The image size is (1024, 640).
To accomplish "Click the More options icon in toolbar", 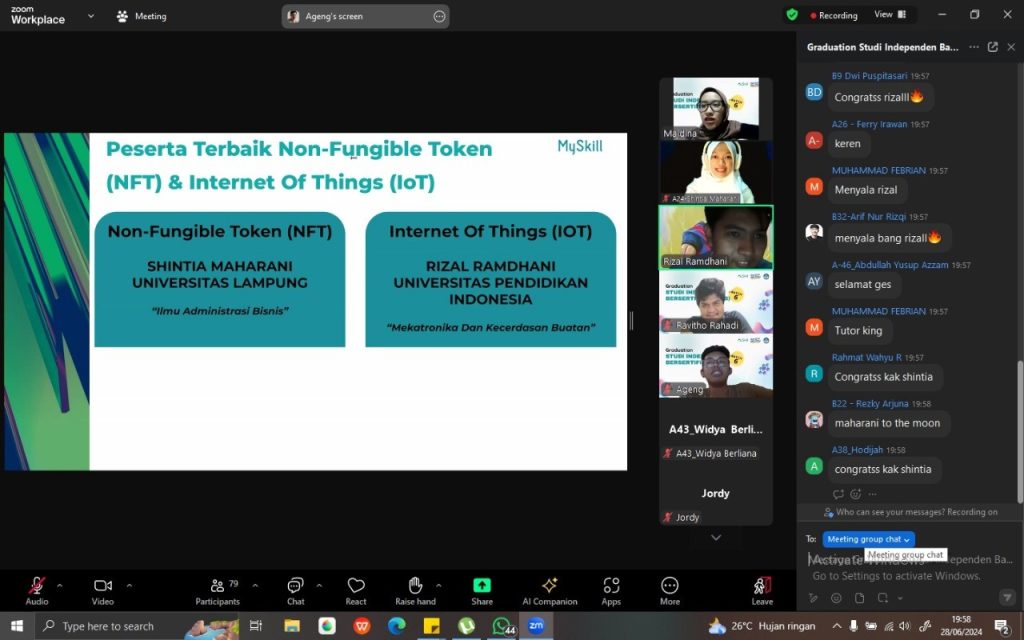I will [x=670, y=588].
